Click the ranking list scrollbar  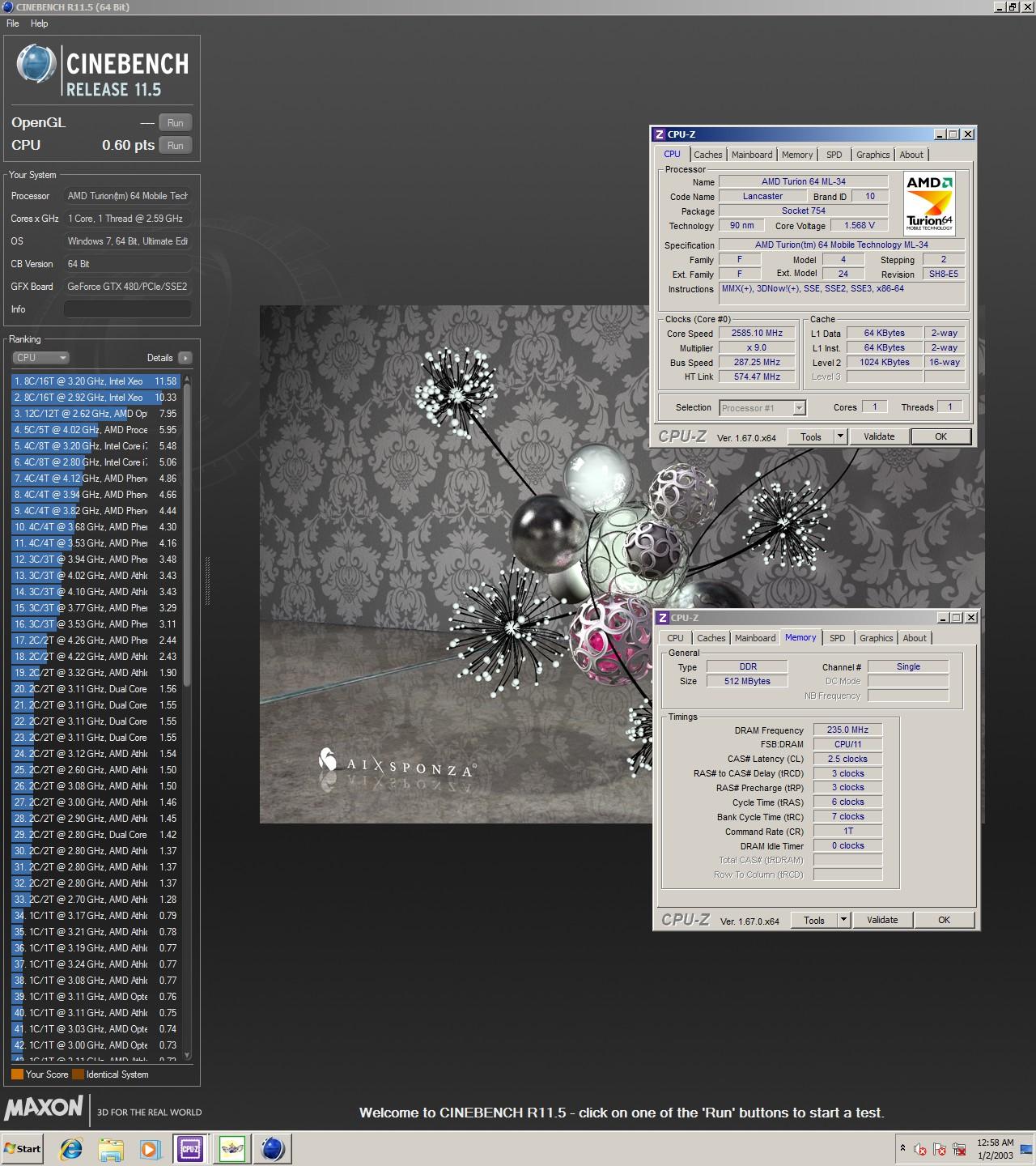188,534
